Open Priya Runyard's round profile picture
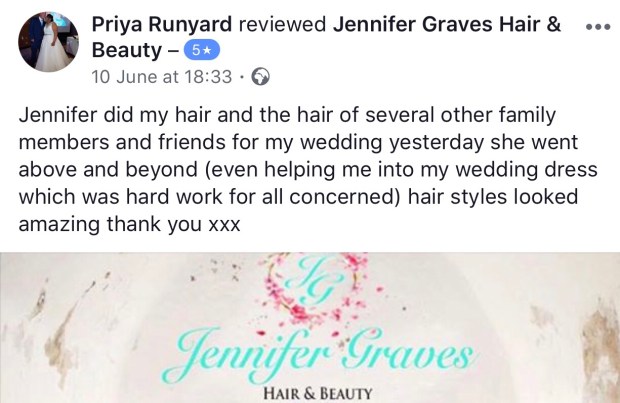Screen dimensions: 620x403 pos(48,42)
